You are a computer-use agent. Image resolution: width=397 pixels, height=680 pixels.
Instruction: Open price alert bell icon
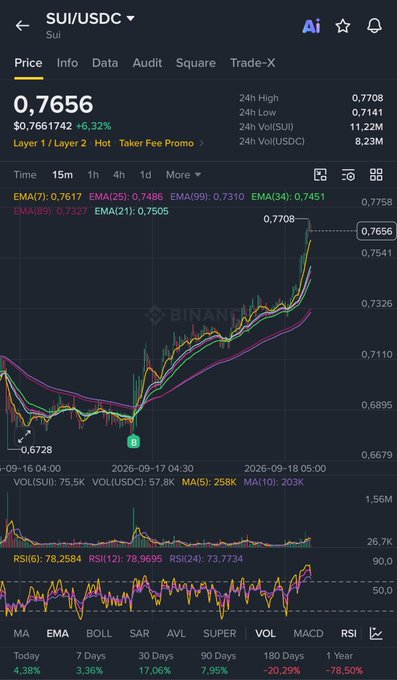click(374, 26)
